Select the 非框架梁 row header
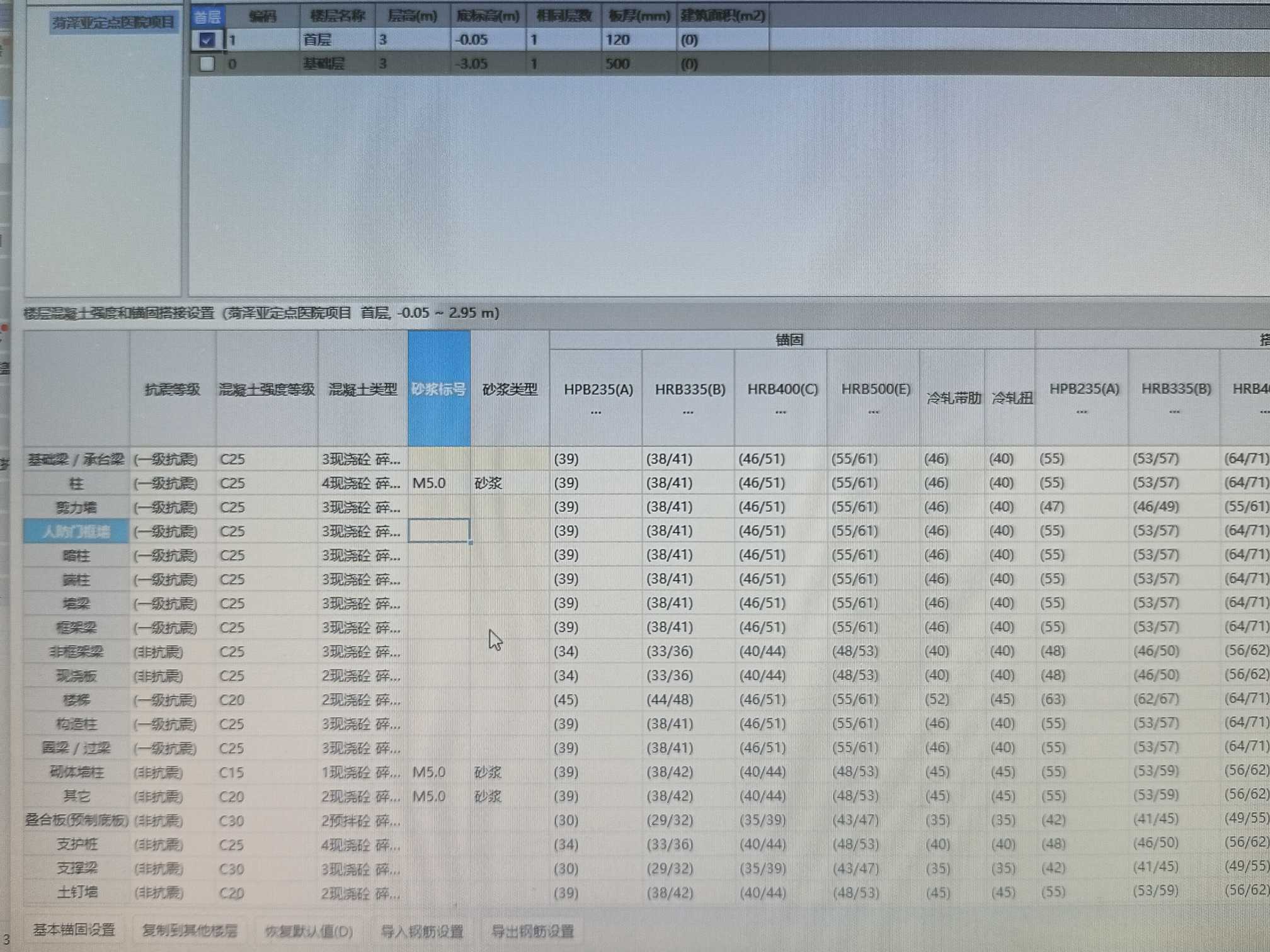 pos(76,652)
